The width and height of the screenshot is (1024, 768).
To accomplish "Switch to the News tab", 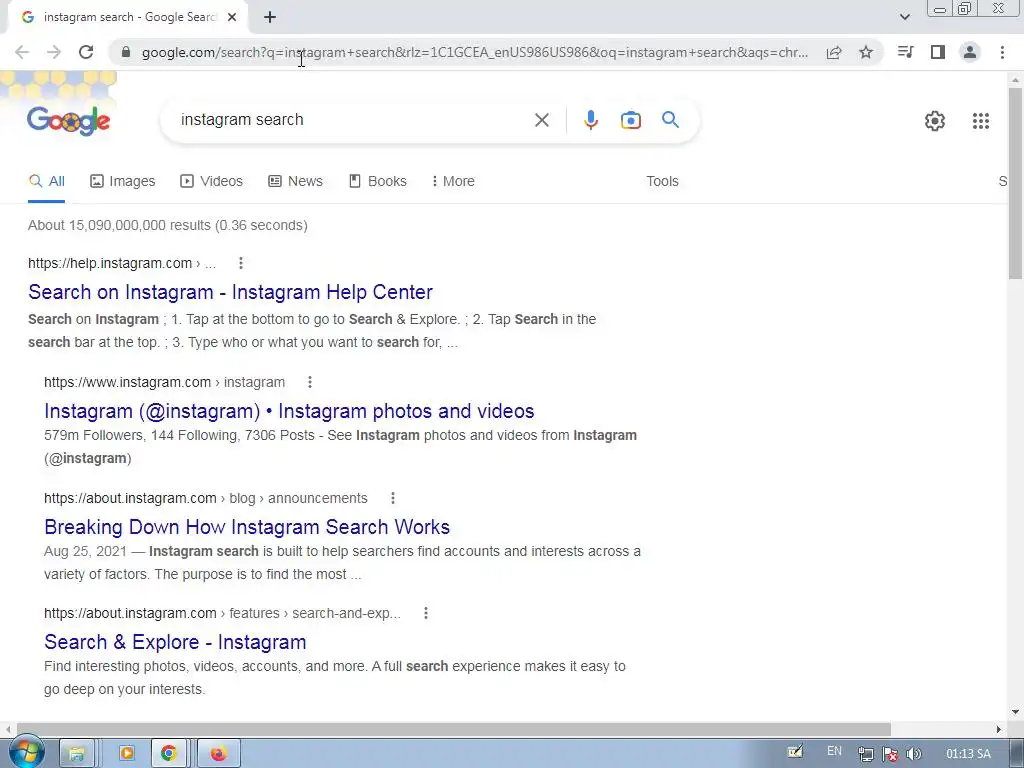I will tap(296, 182).
